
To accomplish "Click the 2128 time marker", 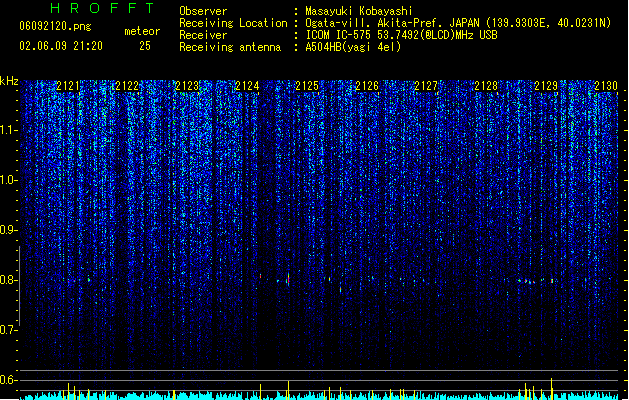I will [486, 86].
